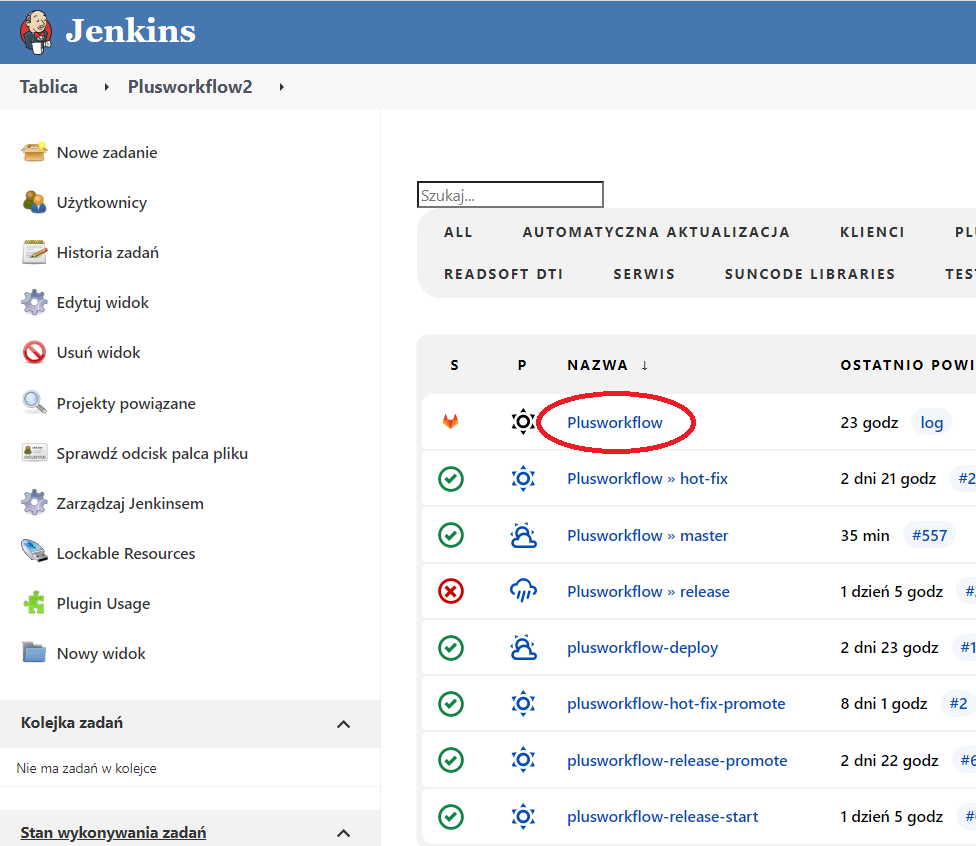Viewport: 976px width, 846px height.
Task: Click the Użytkownicy people icon
Action: tap(34, 202)
